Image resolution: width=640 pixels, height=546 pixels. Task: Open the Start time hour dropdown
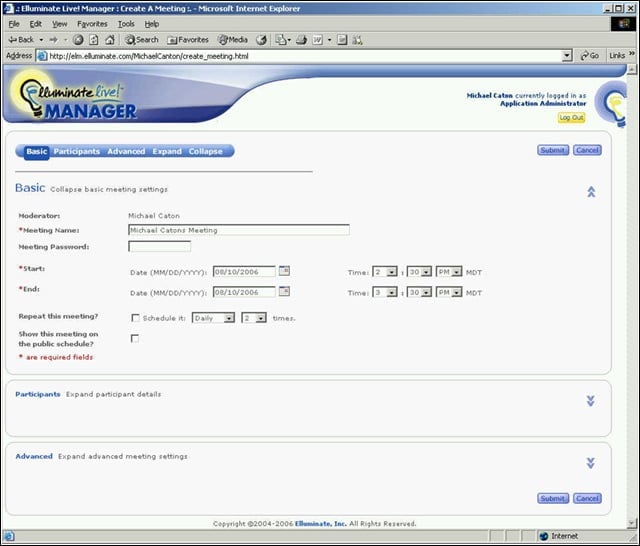385,272
